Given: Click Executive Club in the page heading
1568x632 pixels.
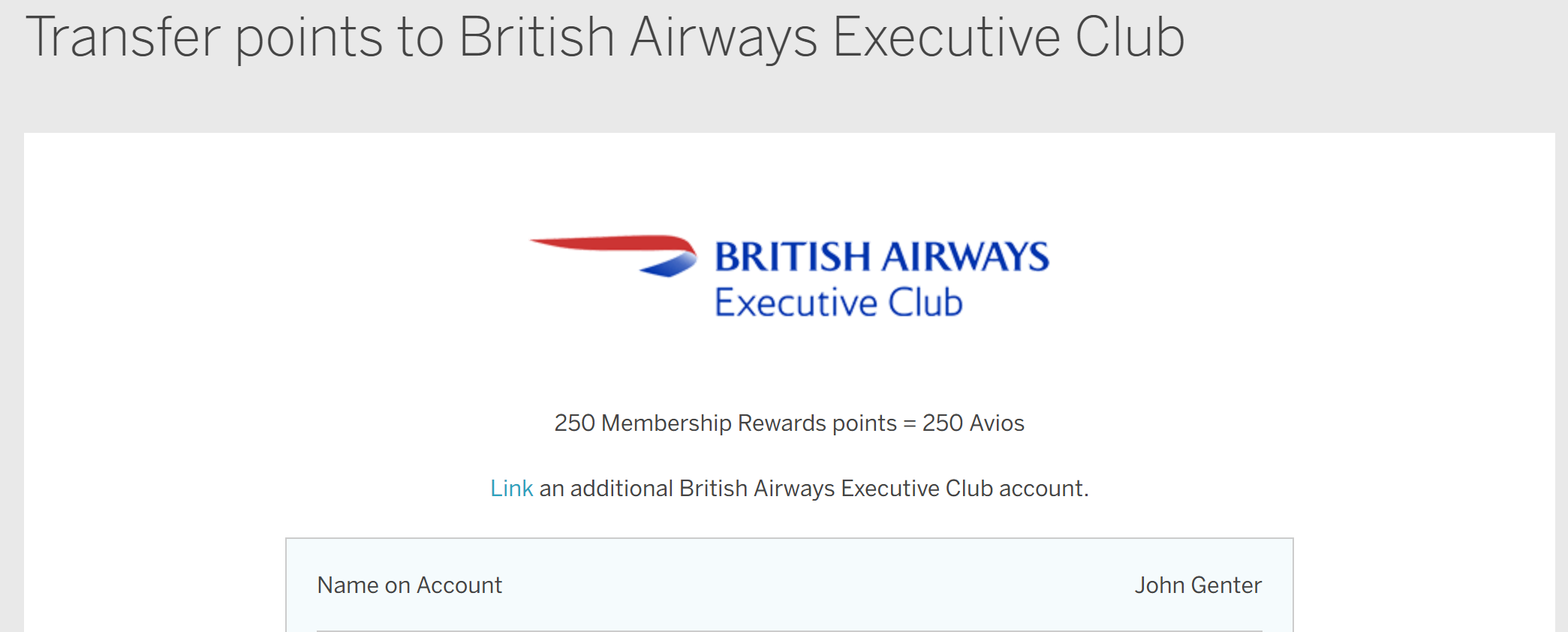Looking at the screenshot, I should pyautogui.click(x=1008, y=38).
